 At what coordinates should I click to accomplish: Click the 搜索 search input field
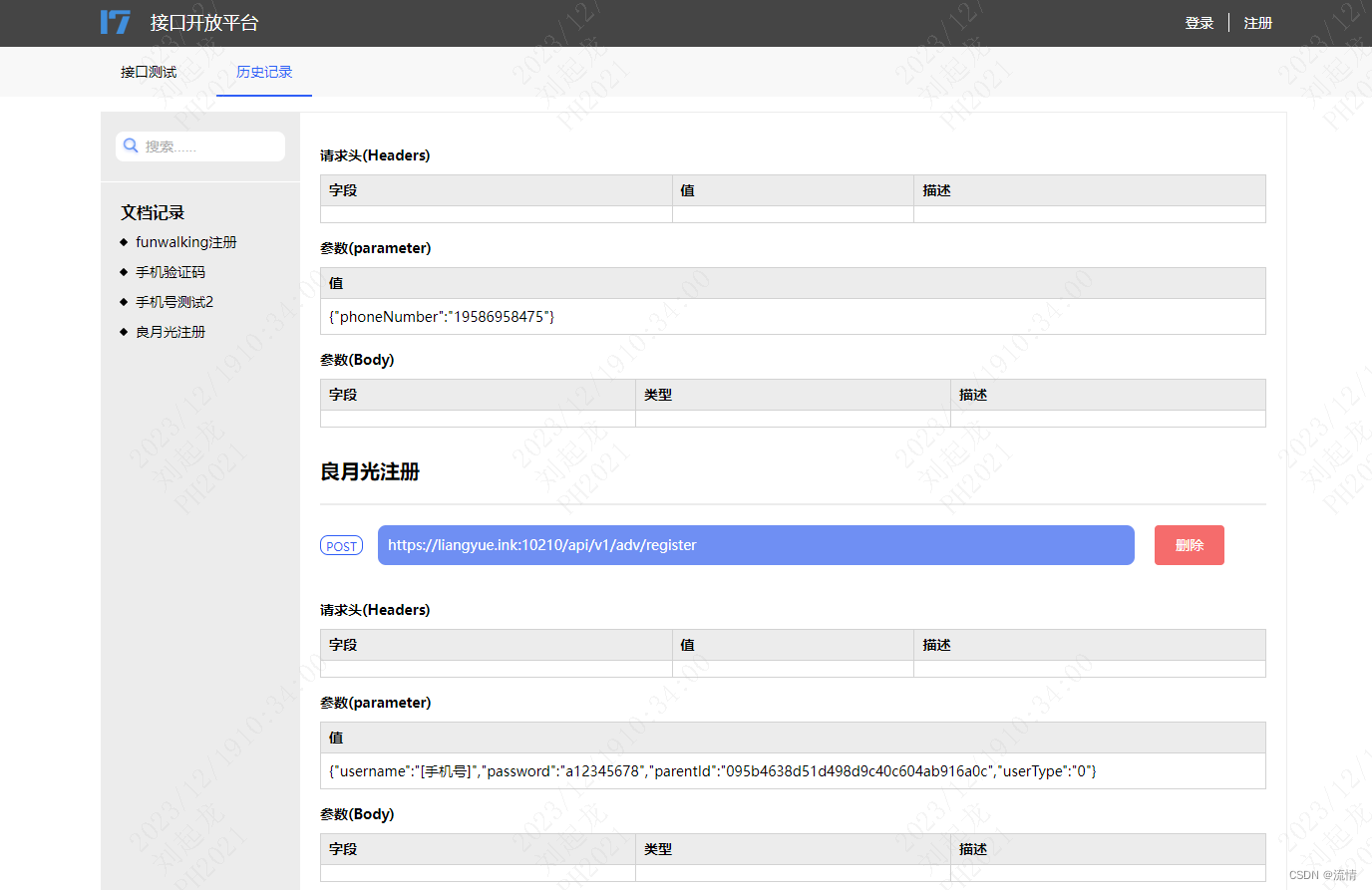tap(199, 146)
